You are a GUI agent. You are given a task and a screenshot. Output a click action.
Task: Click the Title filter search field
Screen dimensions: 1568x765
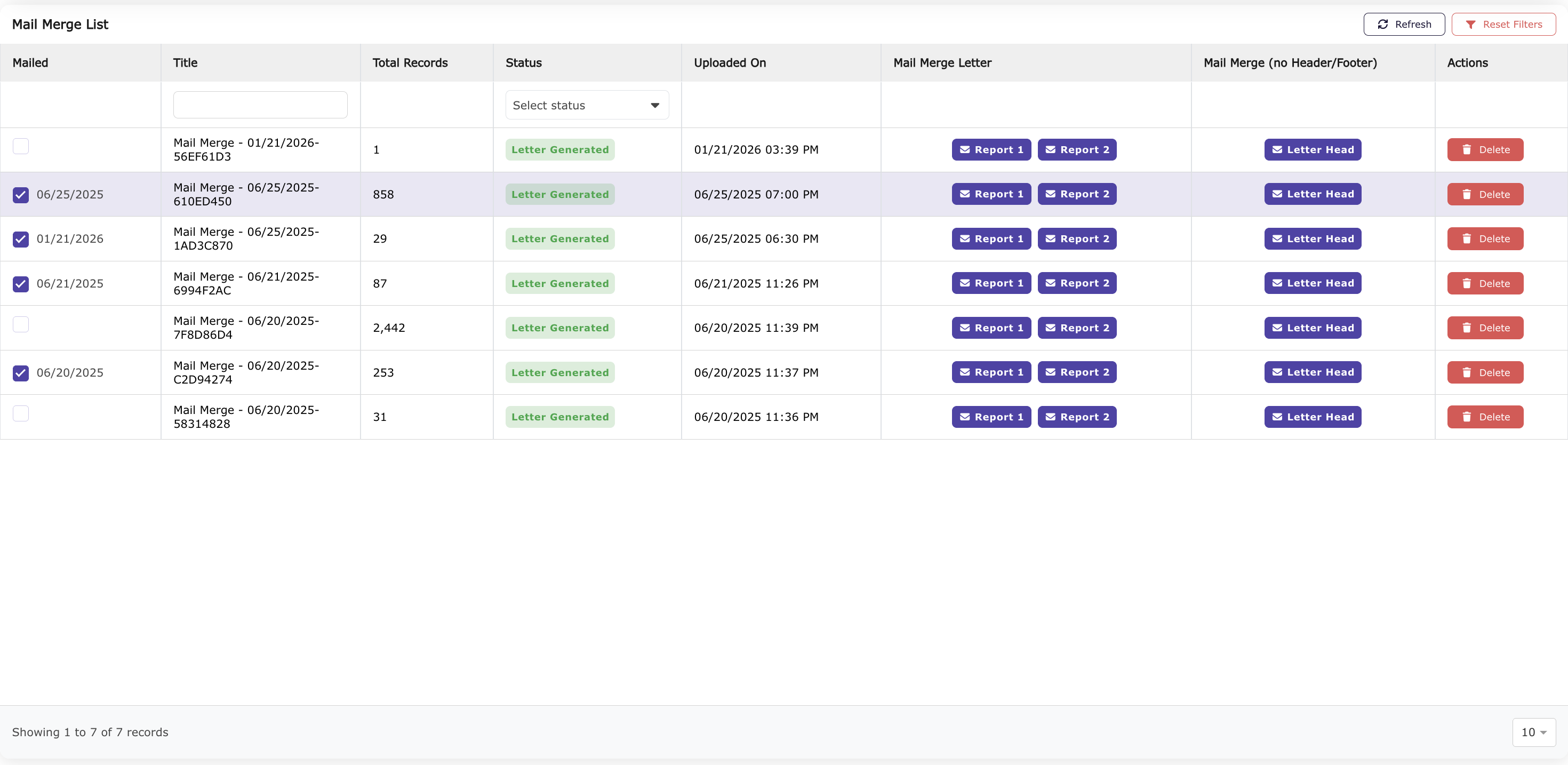coord(260,104)
